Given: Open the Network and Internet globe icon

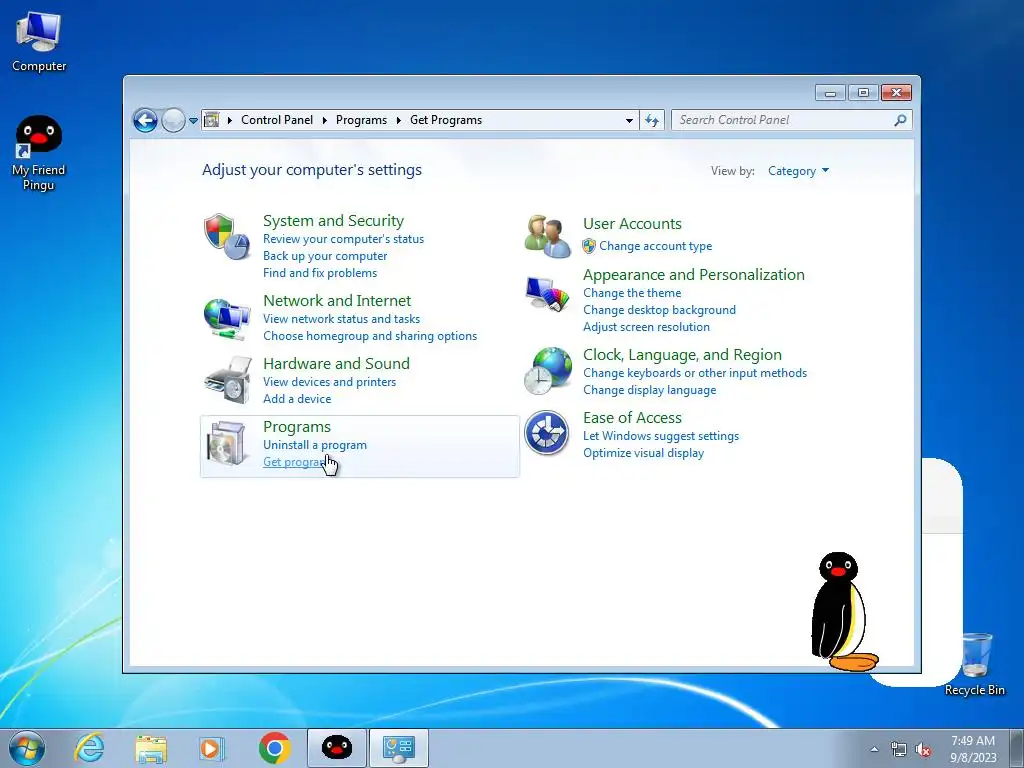Looking at the screenshot, I should (x=227, y=319).
